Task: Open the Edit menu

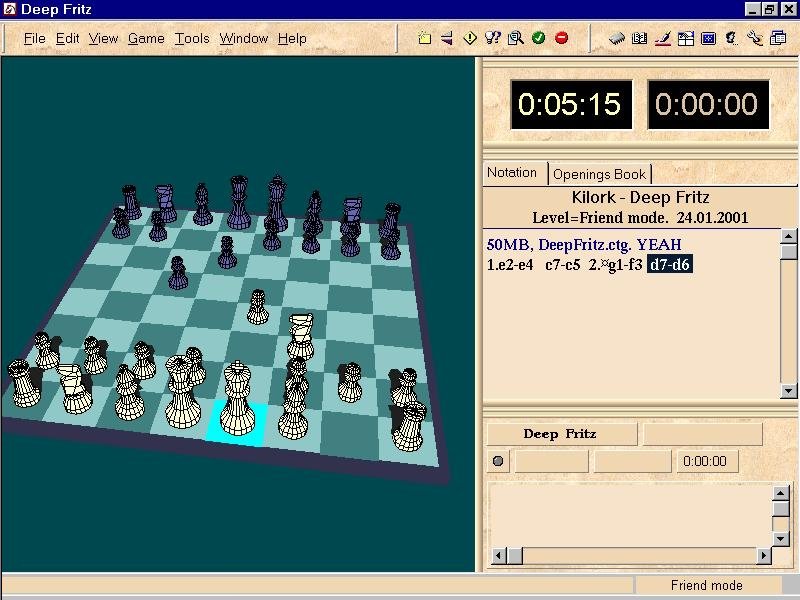Action: click(x=67, y=39)
